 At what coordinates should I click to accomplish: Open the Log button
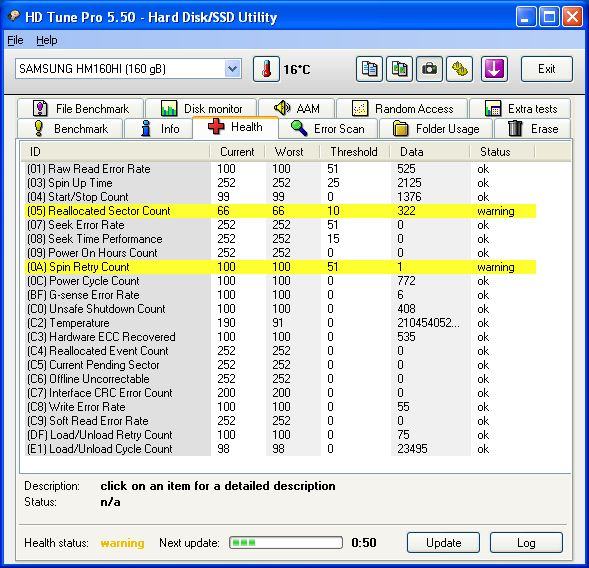point(526,542)
